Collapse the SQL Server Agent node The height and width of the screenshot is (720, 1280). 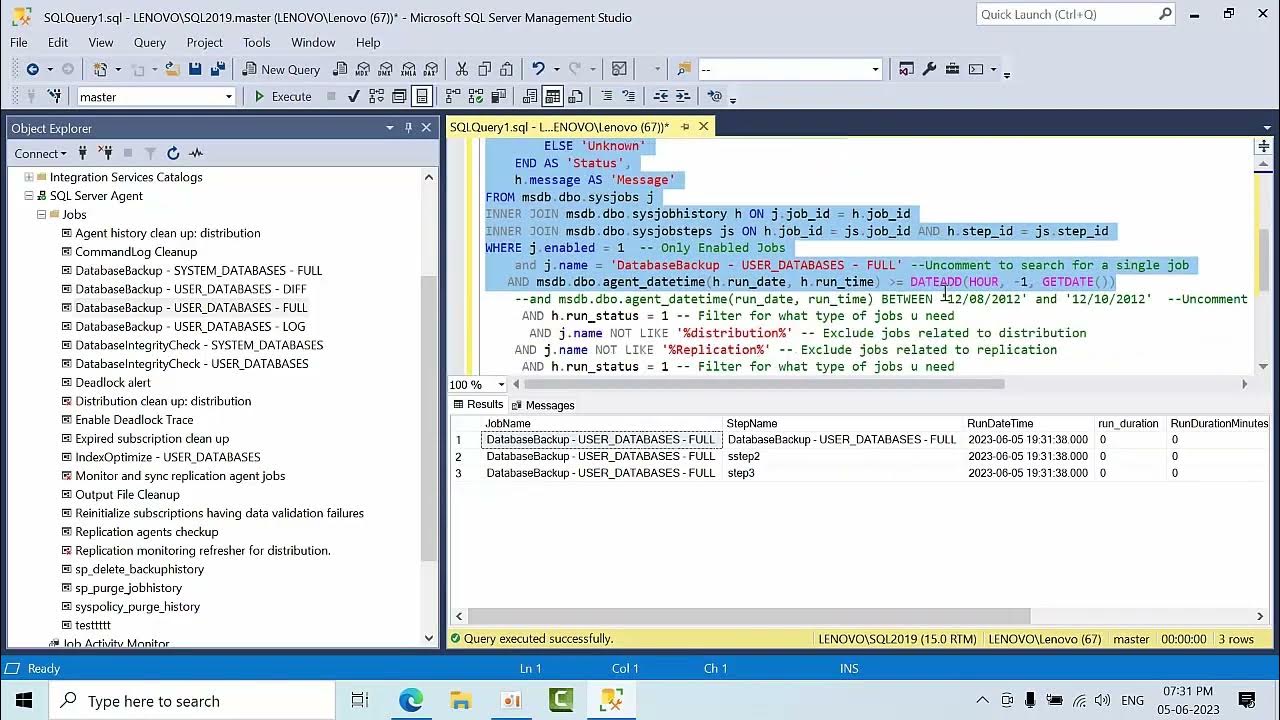pos(29,196)
